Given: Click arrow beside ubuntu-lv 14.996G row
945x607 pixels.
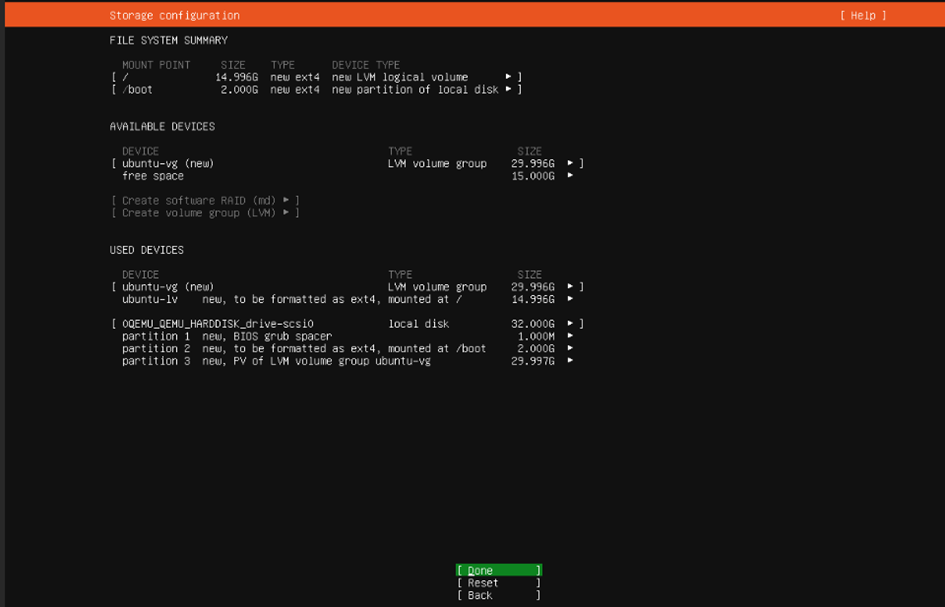Looking at the screenshot, I should point(570,299).
